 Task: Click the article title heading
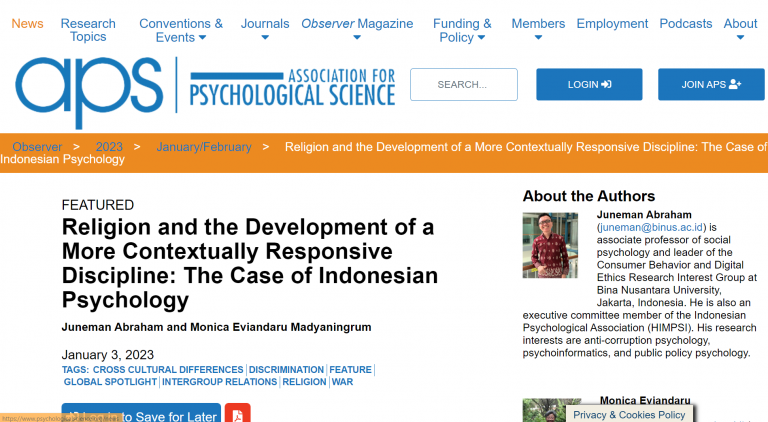point(250,263)
